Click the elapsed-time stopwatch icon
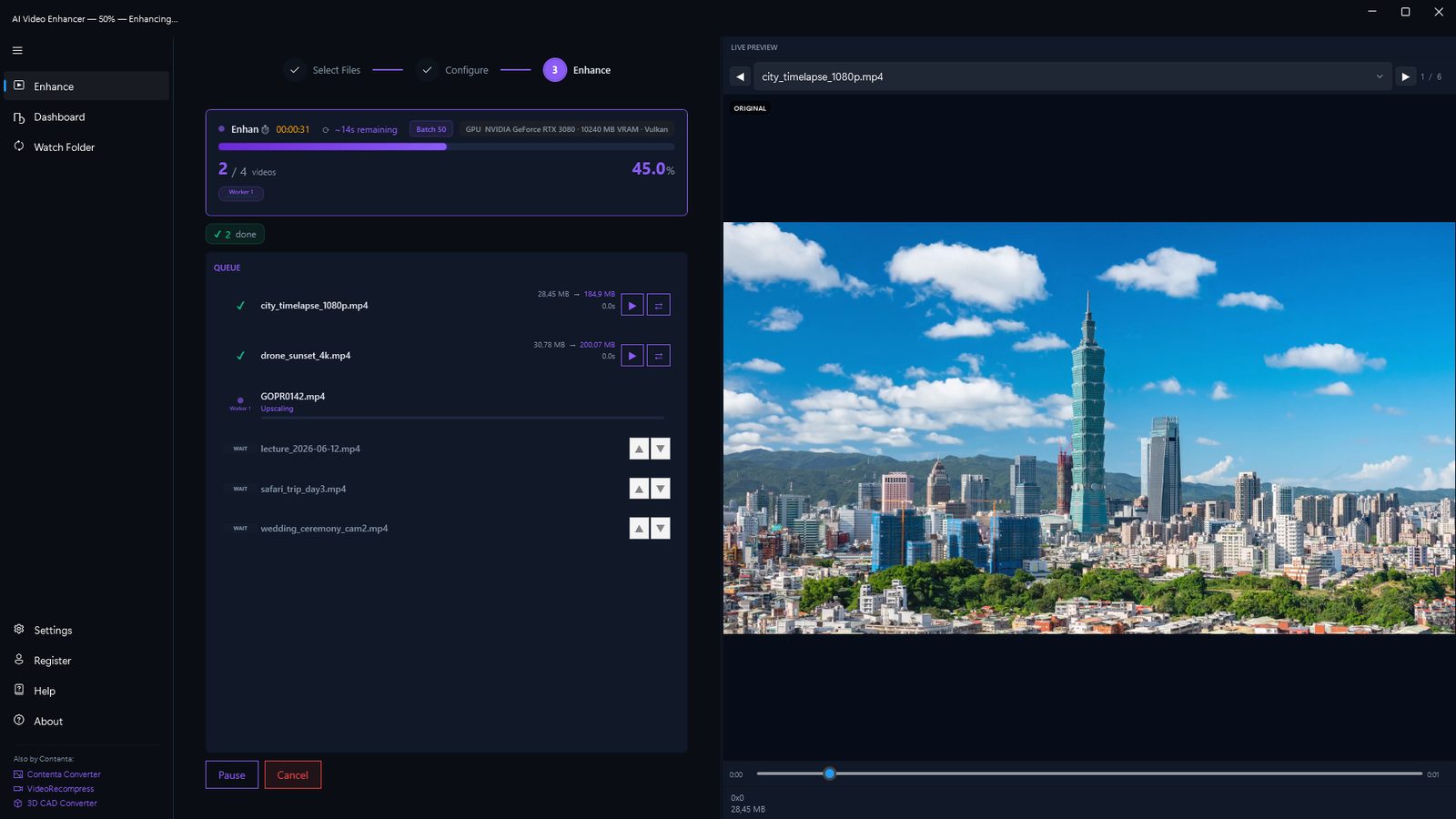The height and width of the screenshot is (819, 1456). [266, 129]
